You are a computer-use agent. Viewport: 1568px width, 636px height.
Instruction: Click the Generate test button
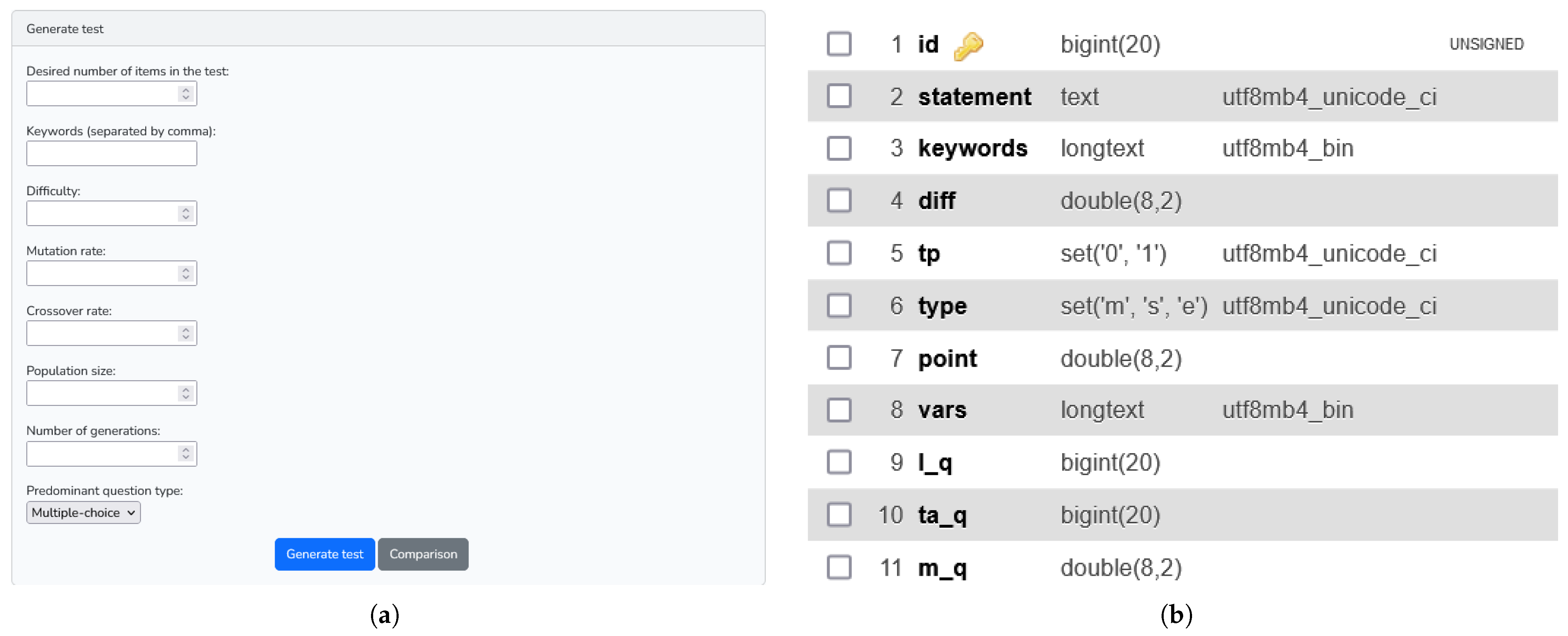pyautogui.click(x=325, y=554)
